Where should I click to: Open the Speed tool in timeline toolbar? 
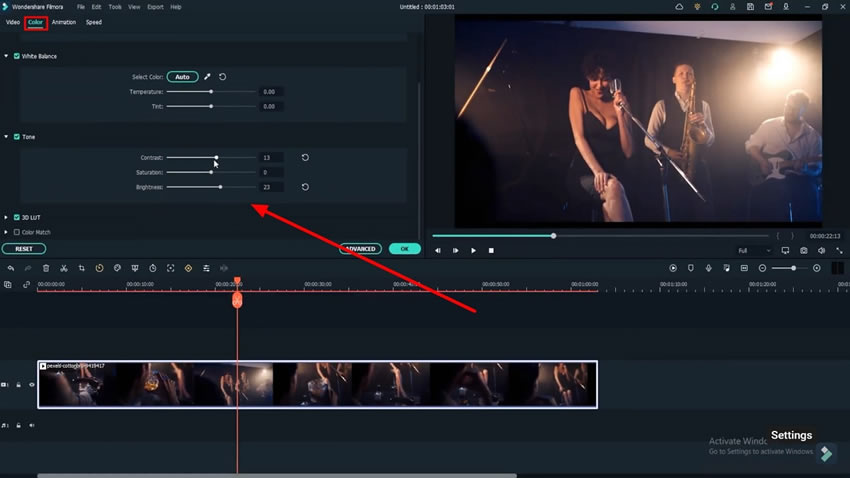pyautogui.click(x=99, y=268)
